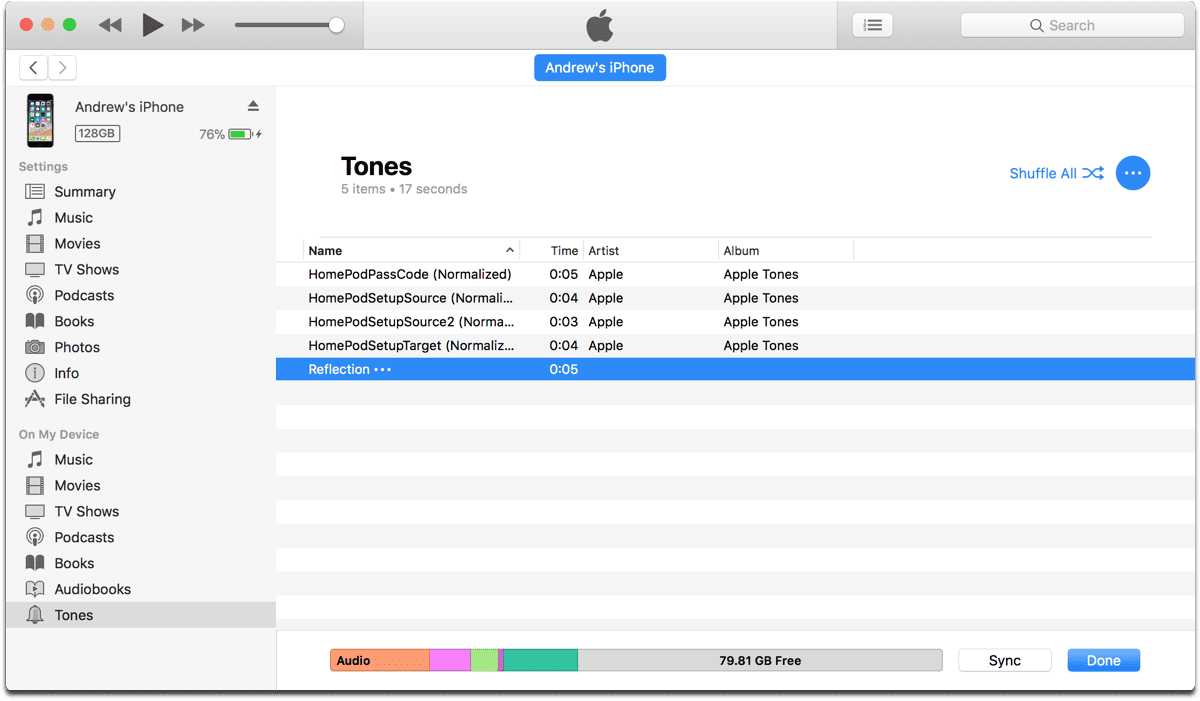Viewport: 1200px width, 701px height.
Task: Open Podcasts under Settings section
Action: tap(84, 295)
